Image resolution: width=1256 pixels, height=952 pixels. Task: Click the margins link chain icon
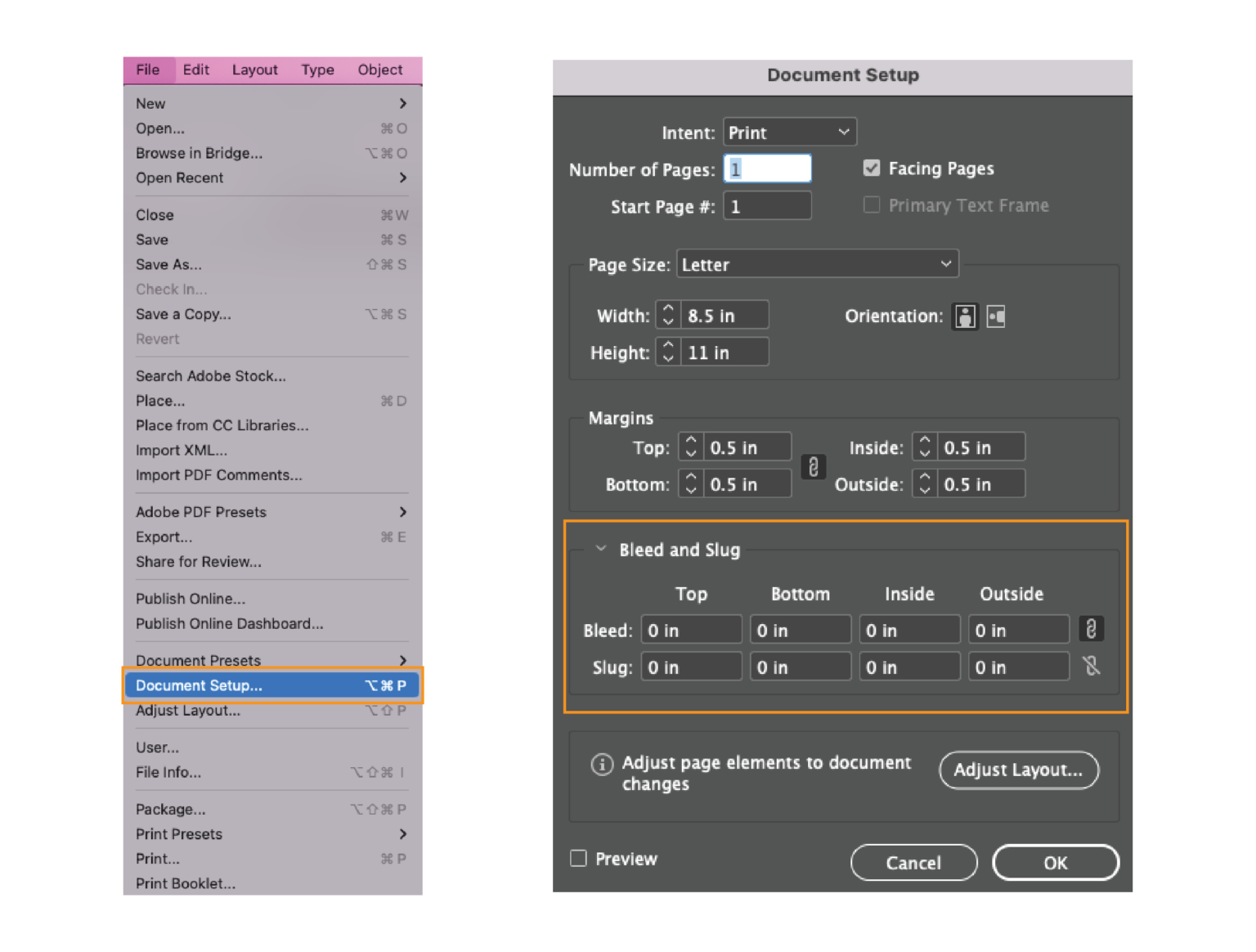click(814, 467)
